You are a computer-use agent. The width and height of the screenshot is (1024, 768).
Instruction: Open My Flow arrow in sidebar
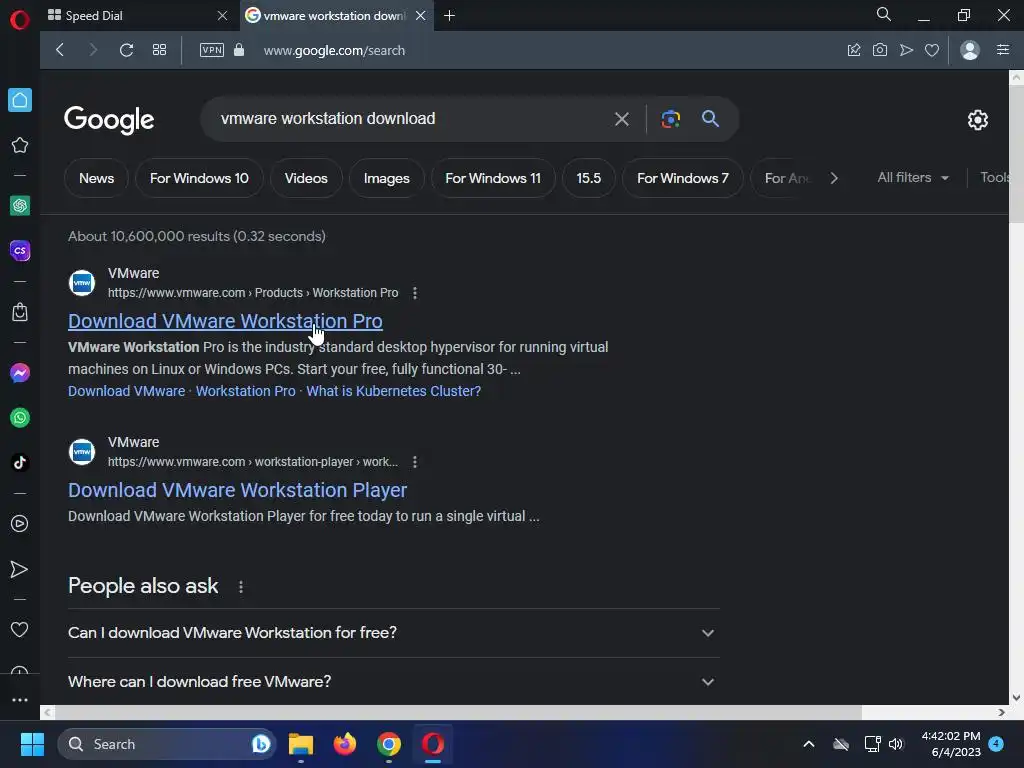20,569
